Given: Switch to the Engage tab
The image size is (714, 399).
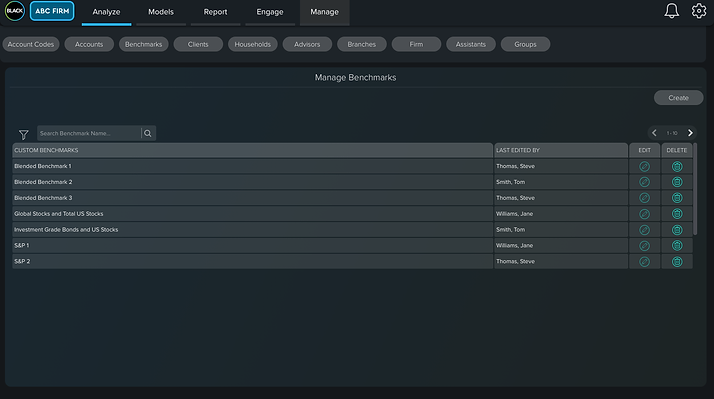Looking at the screenshot, I should pos(270,12).
